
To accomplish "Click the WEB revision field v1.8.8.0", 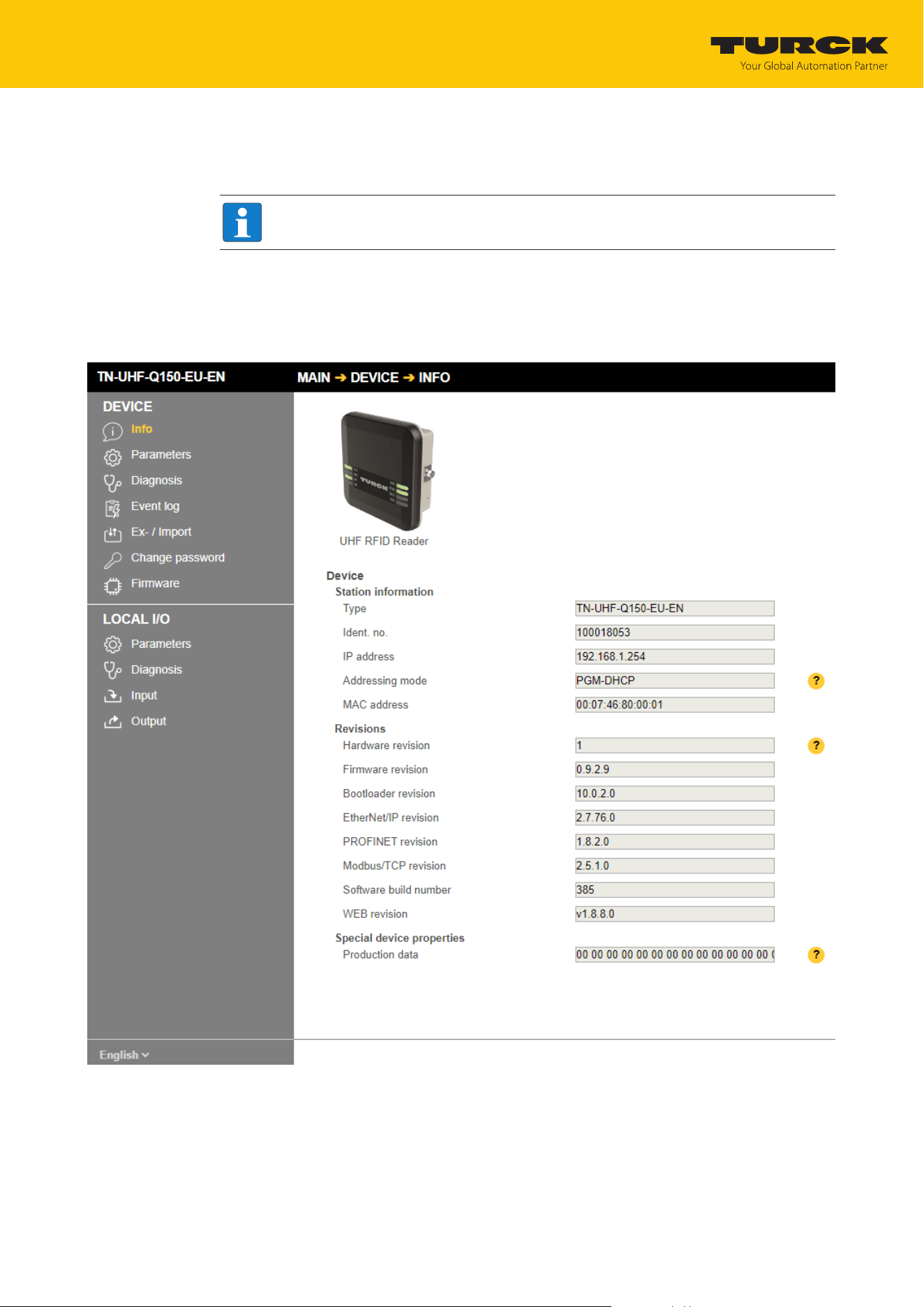I will point(675,914).
